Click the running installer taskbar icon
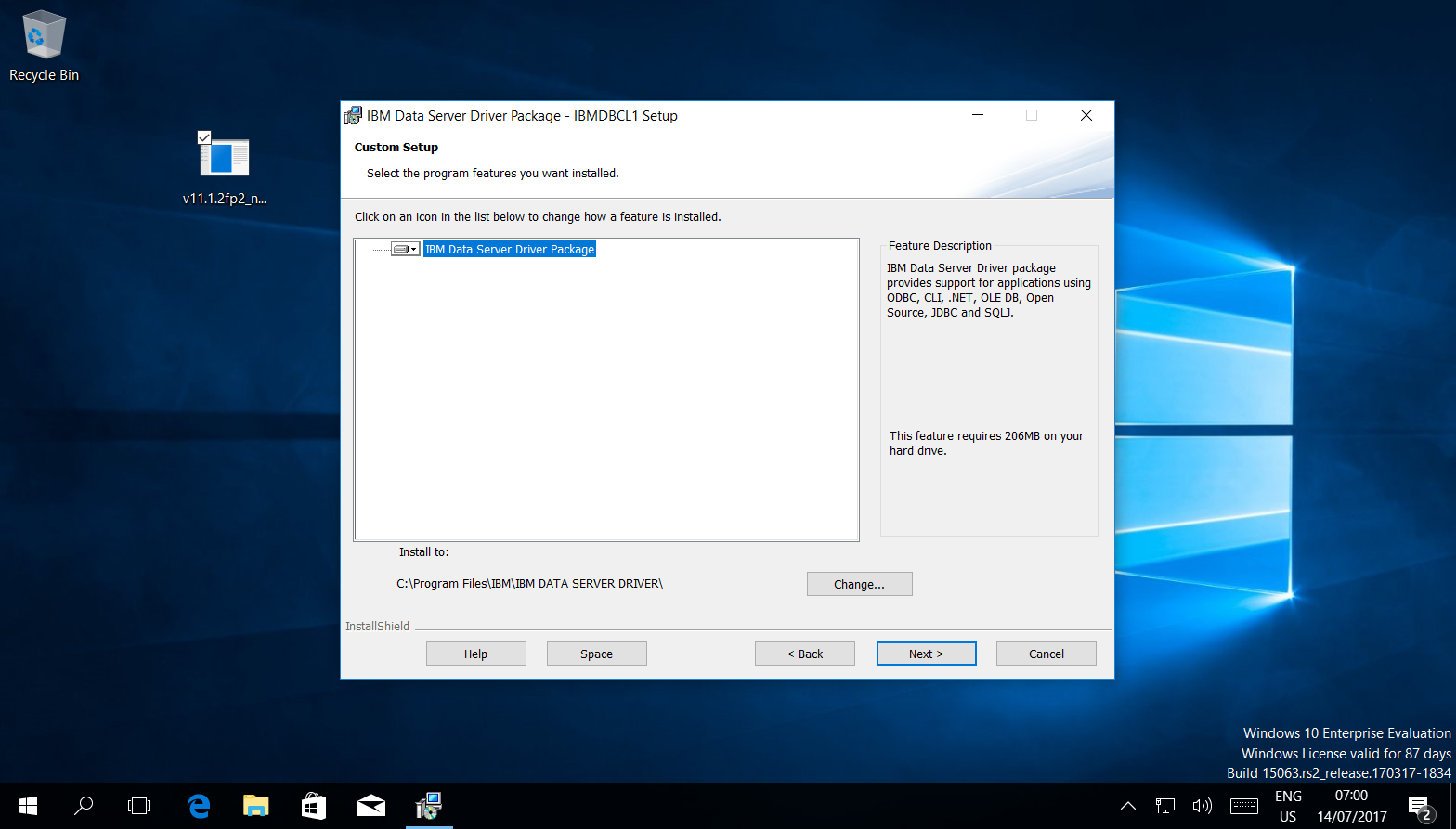The image size is (1456, 829). (x=429, y=805)
